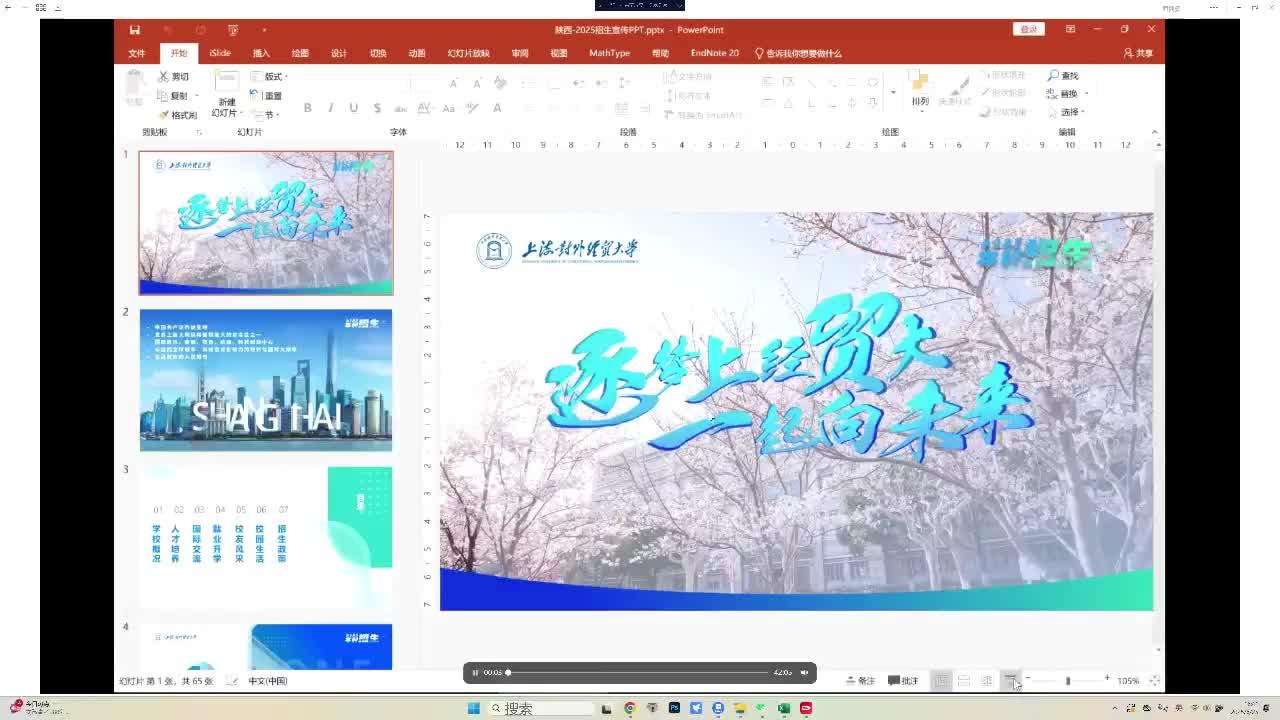Pause the video playback

pyautogui.click(x=475, y=673)
